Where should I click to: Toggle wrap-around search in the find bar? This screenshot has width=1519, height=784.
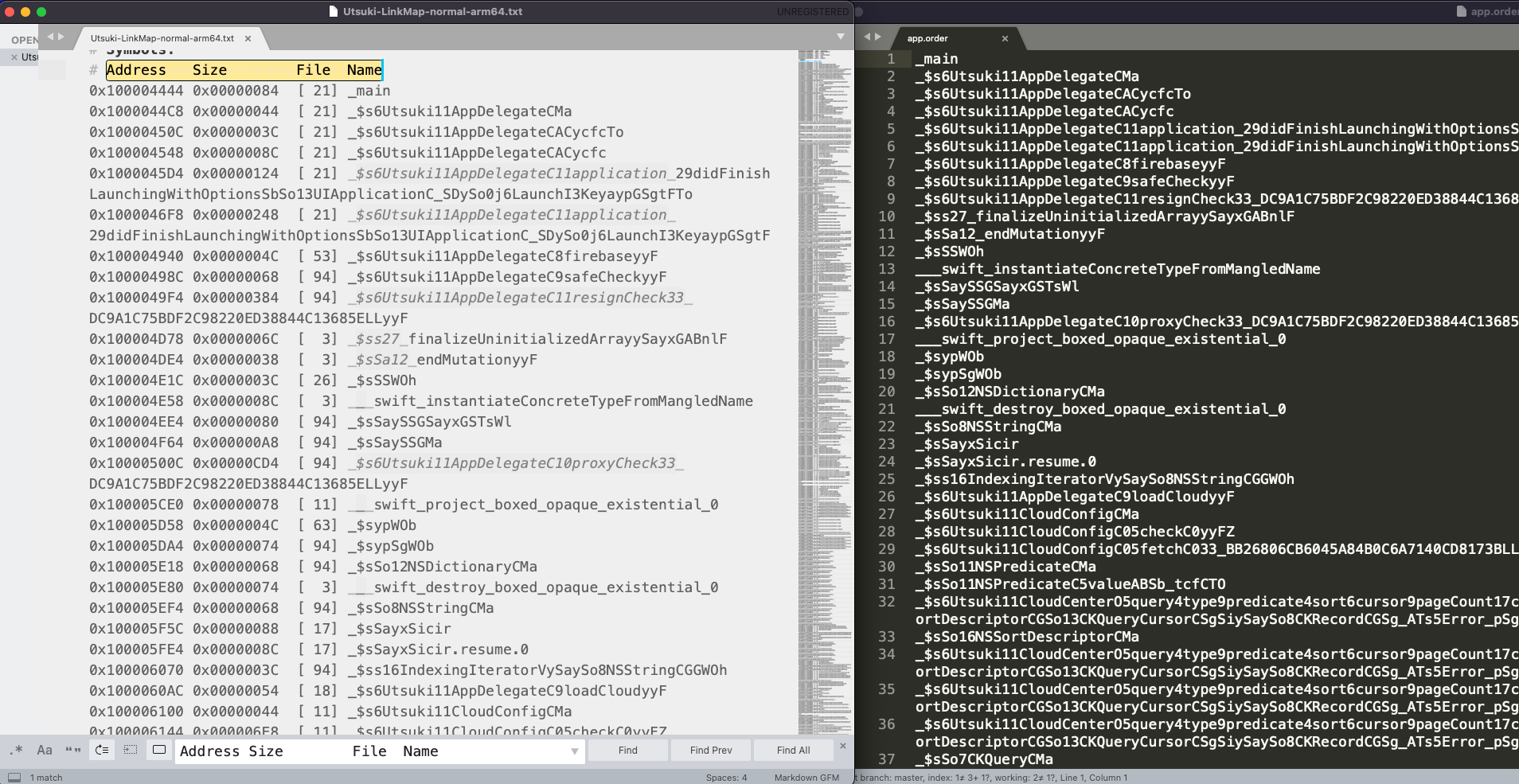point(102,750)
